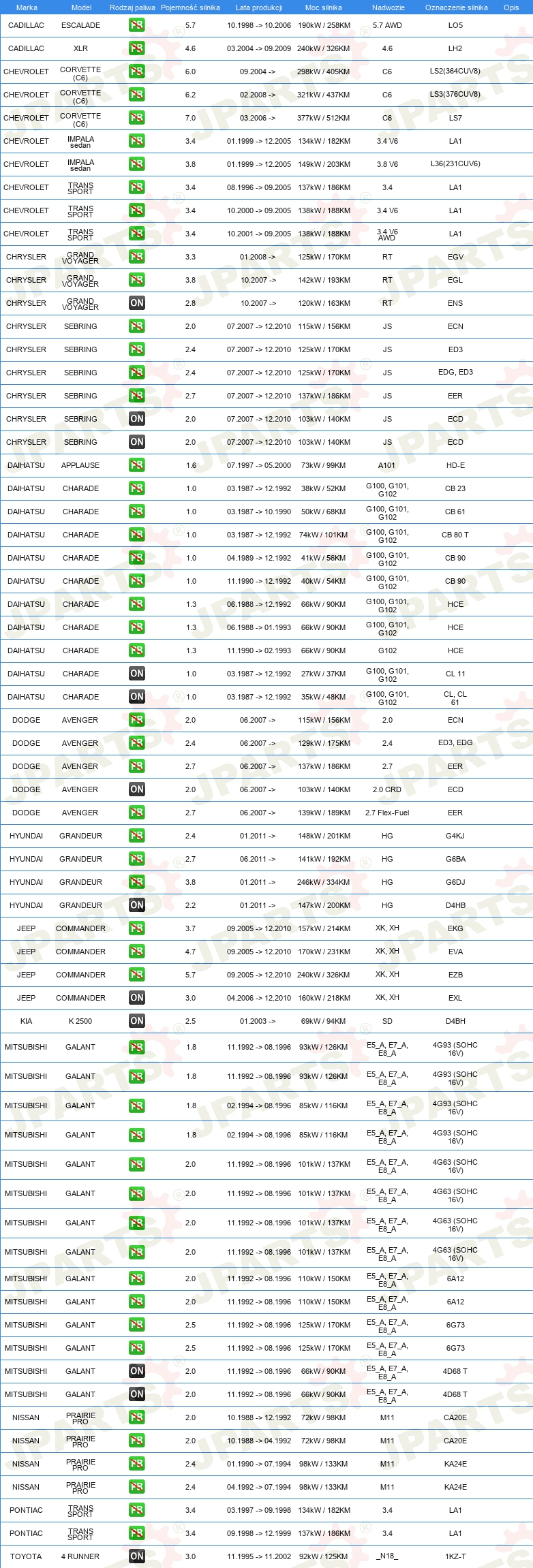Viewport: 533px width, 1568px height.
Task: Click the ON icon for Dodge Avenger 2.0 CRD
Action: coord(136,789)
